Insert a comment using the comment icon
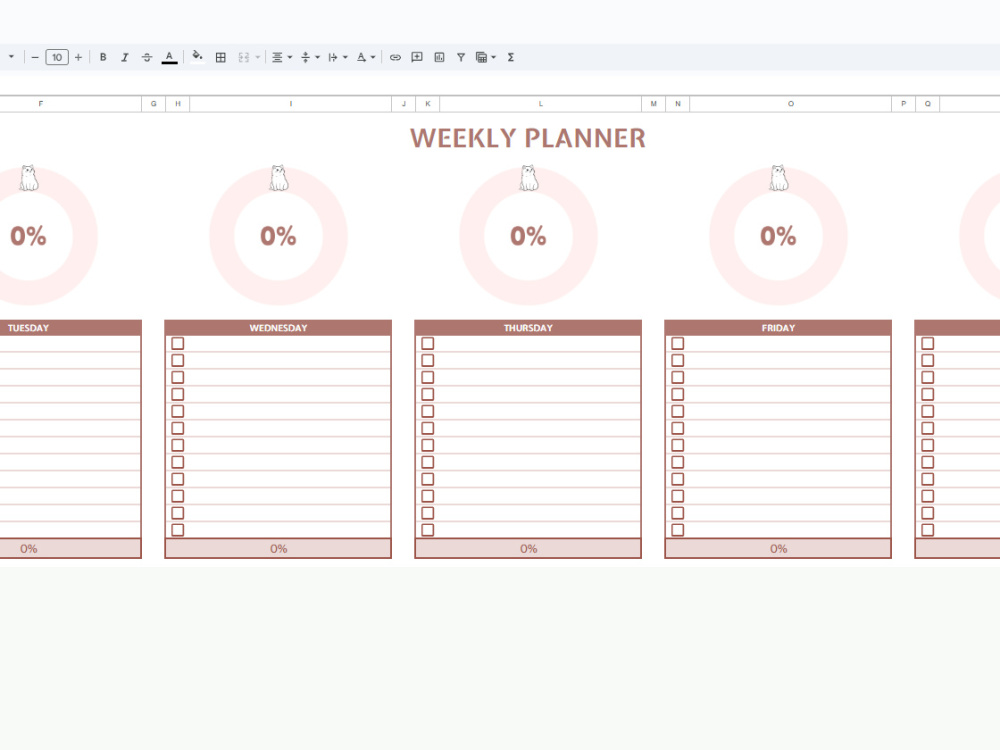The height and width of the screenshot is (750, 1000). point(417,57)
